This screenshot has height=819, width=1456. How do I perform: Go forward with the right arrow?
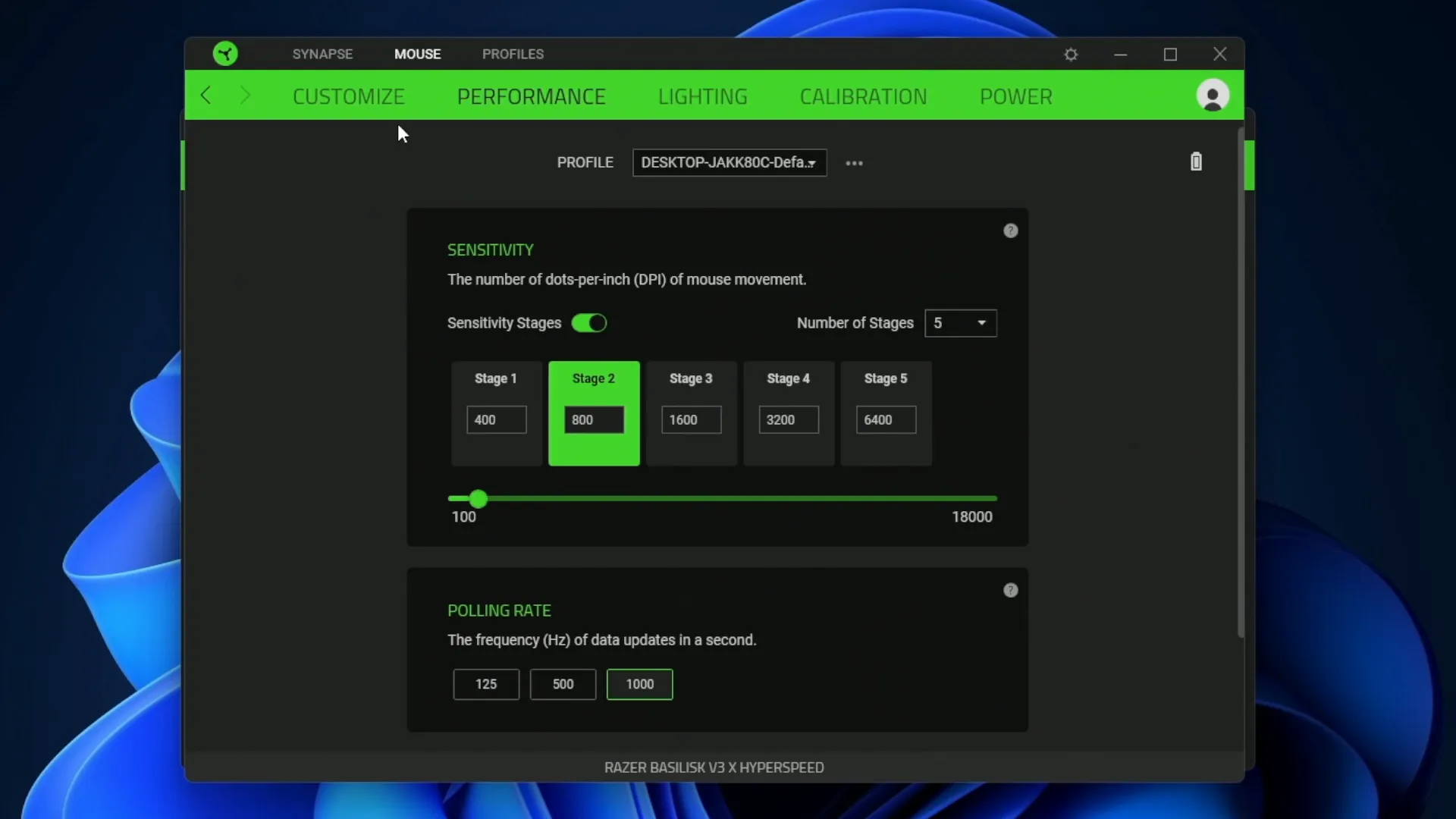[x=244, y=96]
